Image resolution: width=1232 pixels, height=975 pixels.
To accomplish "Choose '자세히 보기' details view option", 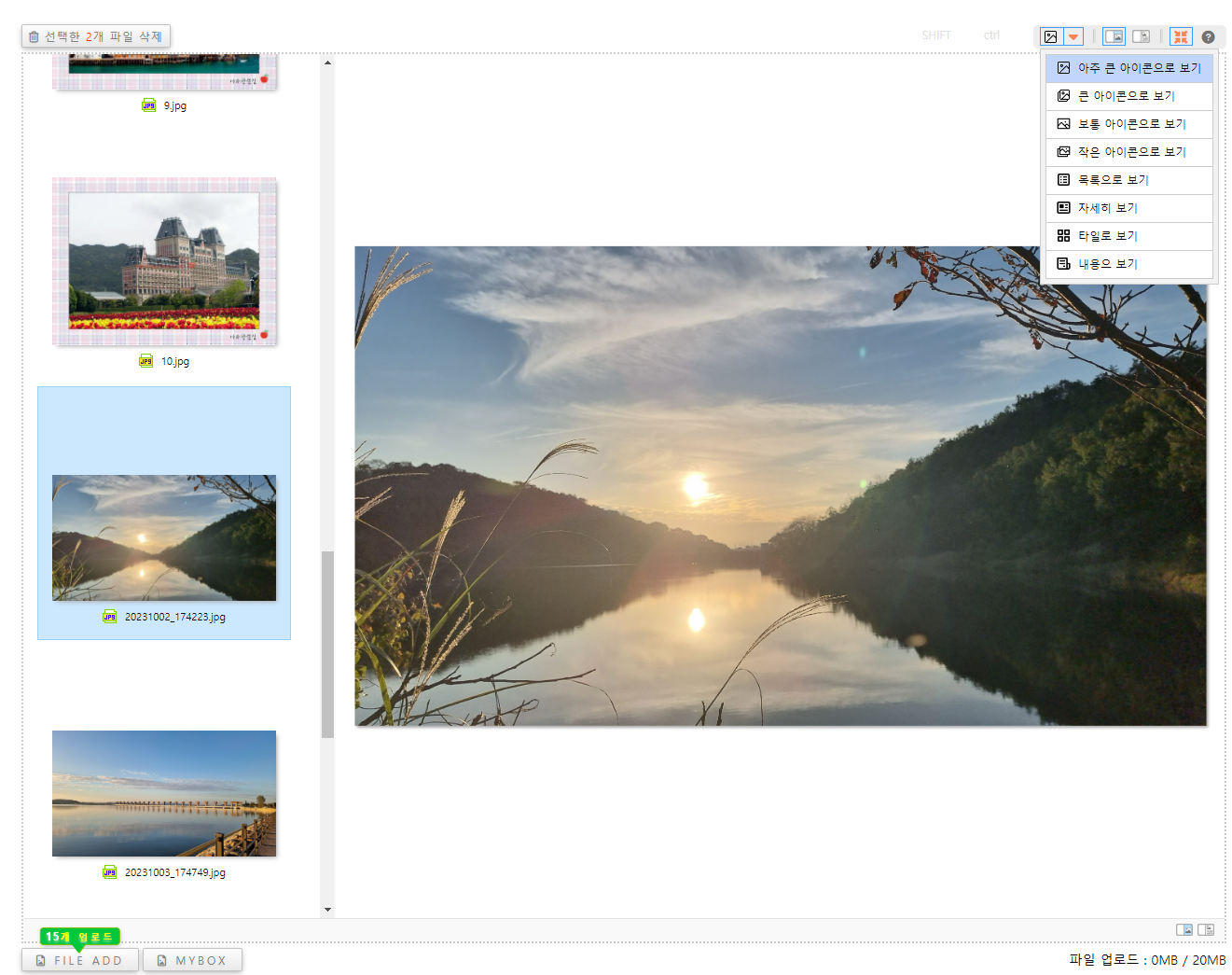I will [x=1128, y=208].
